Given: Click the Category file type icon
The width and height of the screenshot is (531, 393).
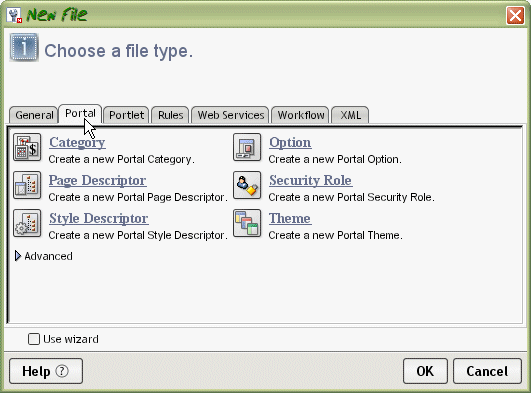Looking at the screenshot, I should click(27, 147).
